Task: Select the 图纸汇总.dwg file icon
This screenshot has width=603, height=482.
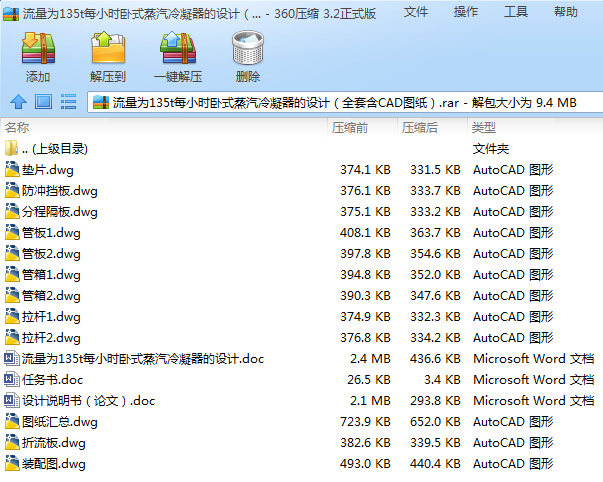Action: (12, 422)
